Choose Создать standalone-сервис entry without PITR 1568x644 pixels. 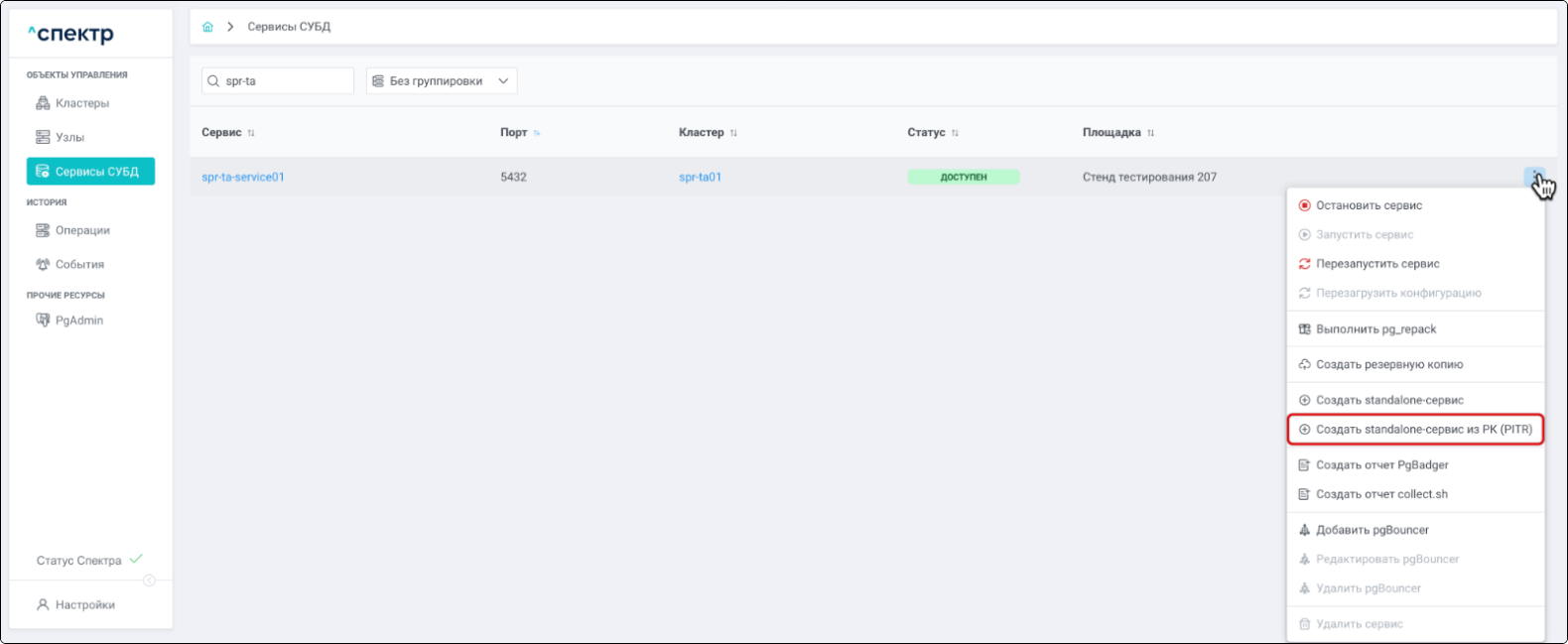coord(1415,400)
